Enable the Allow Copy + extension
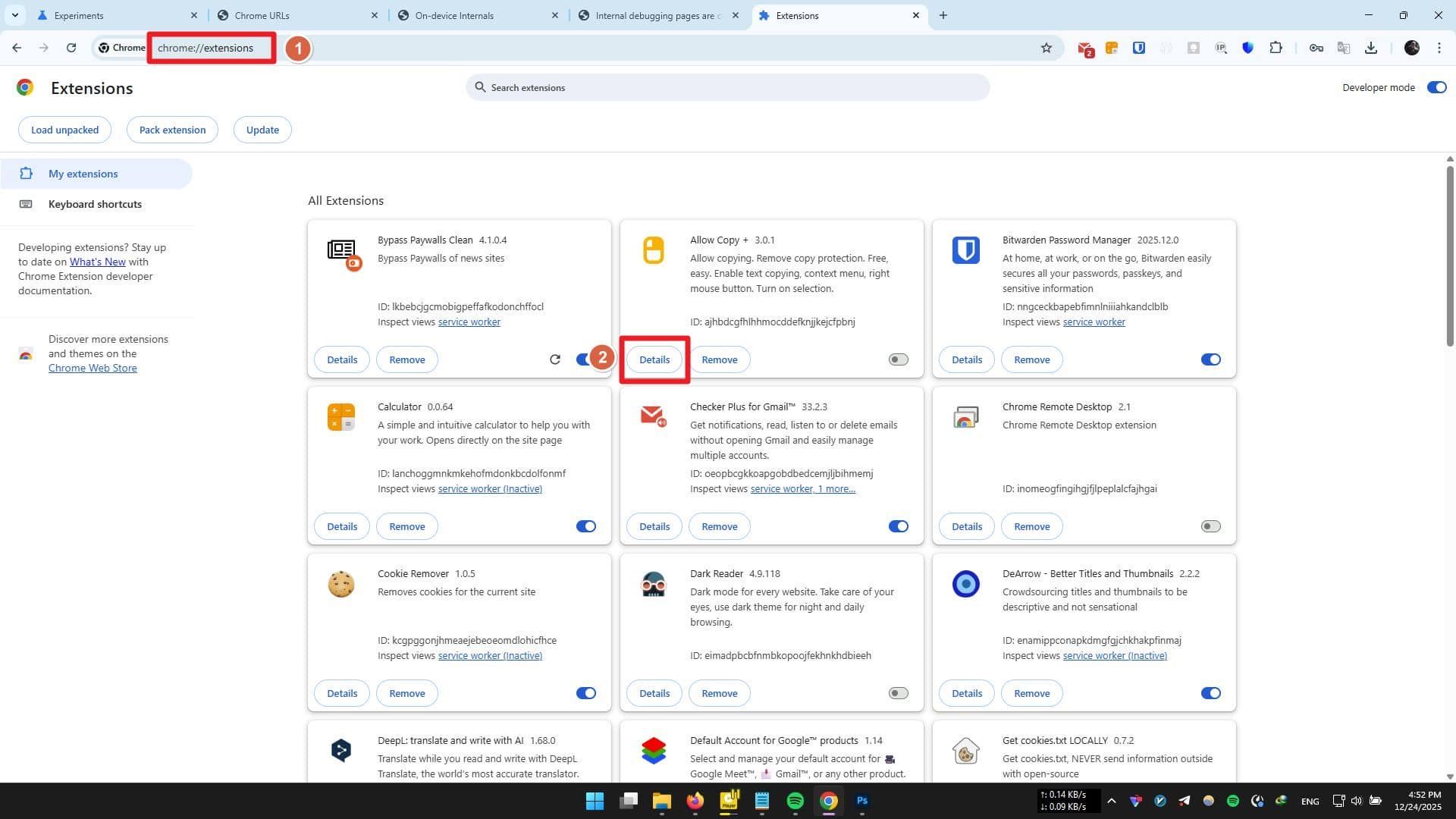This screenshot has width=1456, height=819. (x=897, y=359)
